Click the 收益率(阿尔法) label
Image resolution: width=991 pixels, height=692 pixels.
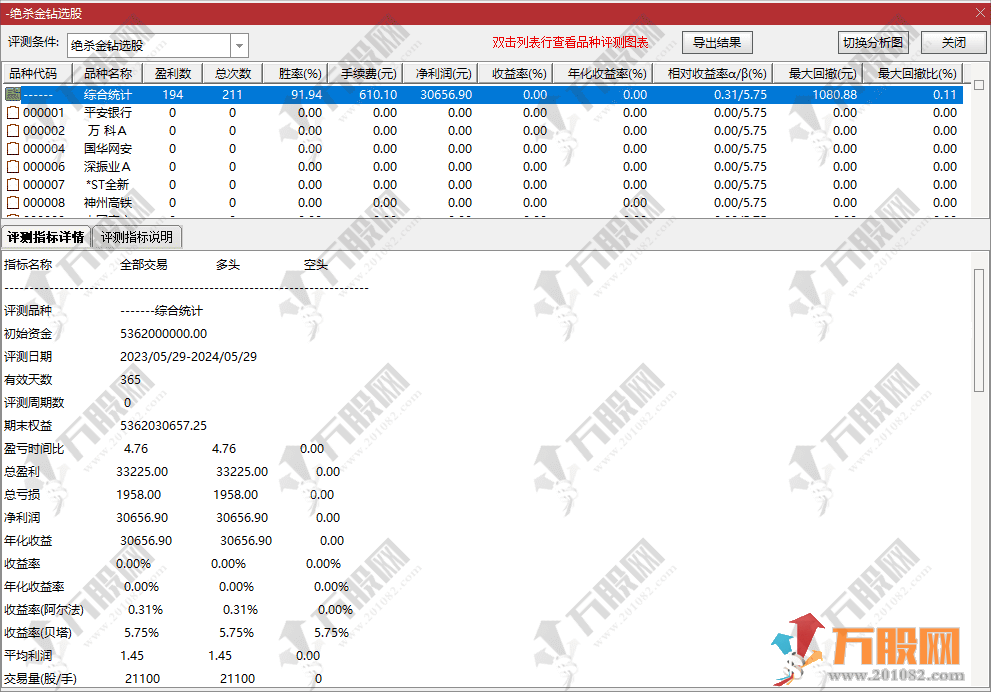tap(44, 610)
